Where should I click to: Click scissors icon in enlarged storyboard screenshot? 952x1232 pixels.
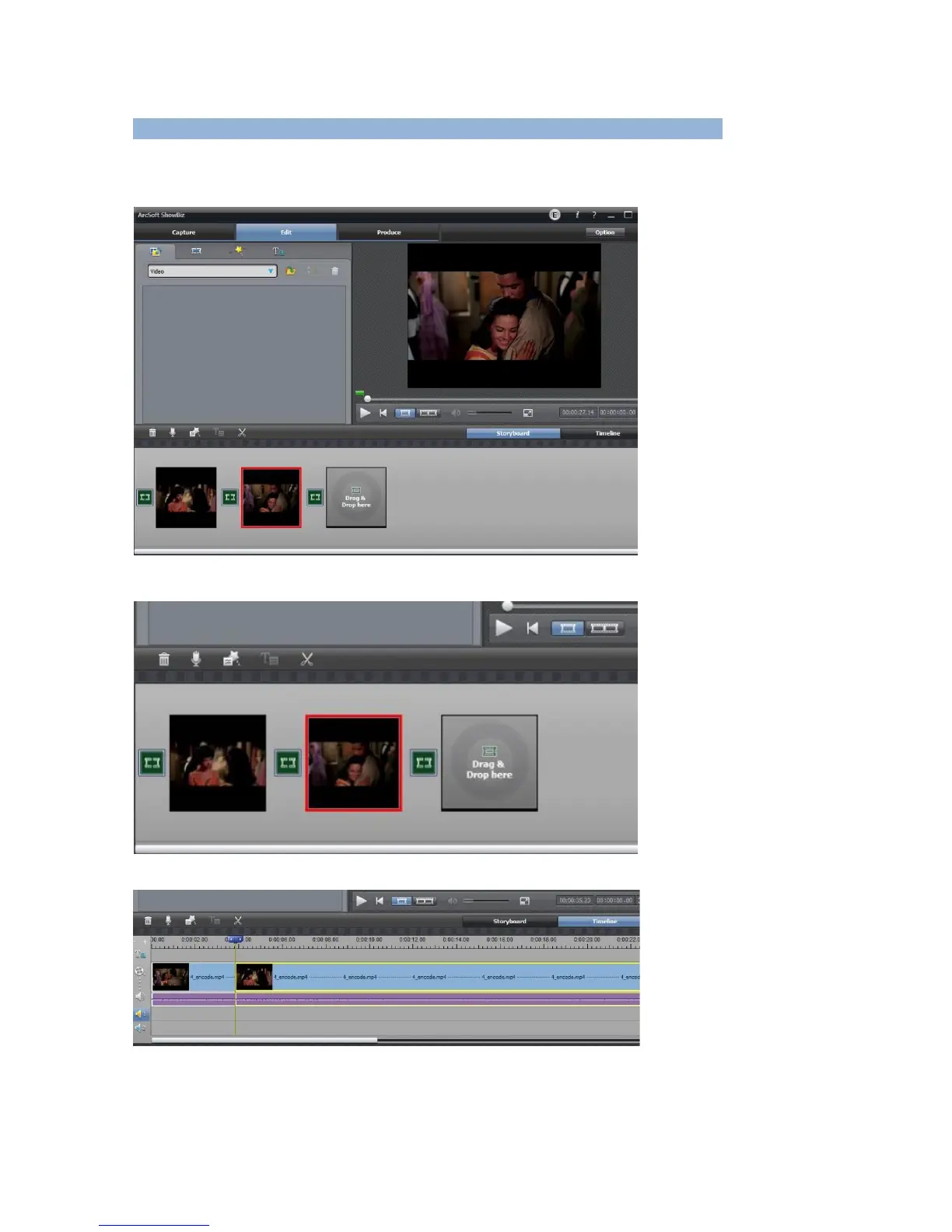click(x=307, y=659)
